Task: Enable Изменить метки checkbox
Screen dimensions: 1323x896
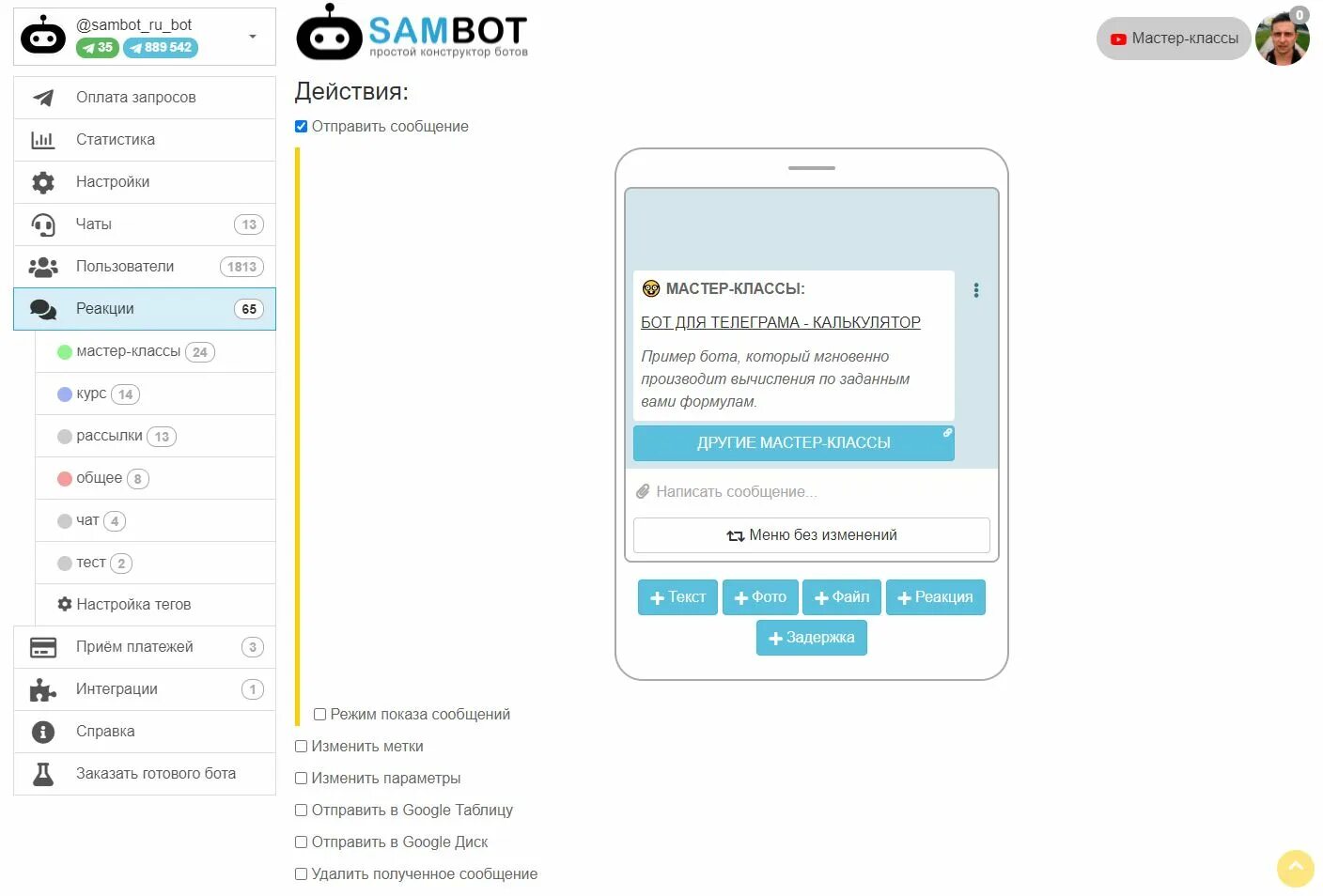Action: [x=302, y=747]
